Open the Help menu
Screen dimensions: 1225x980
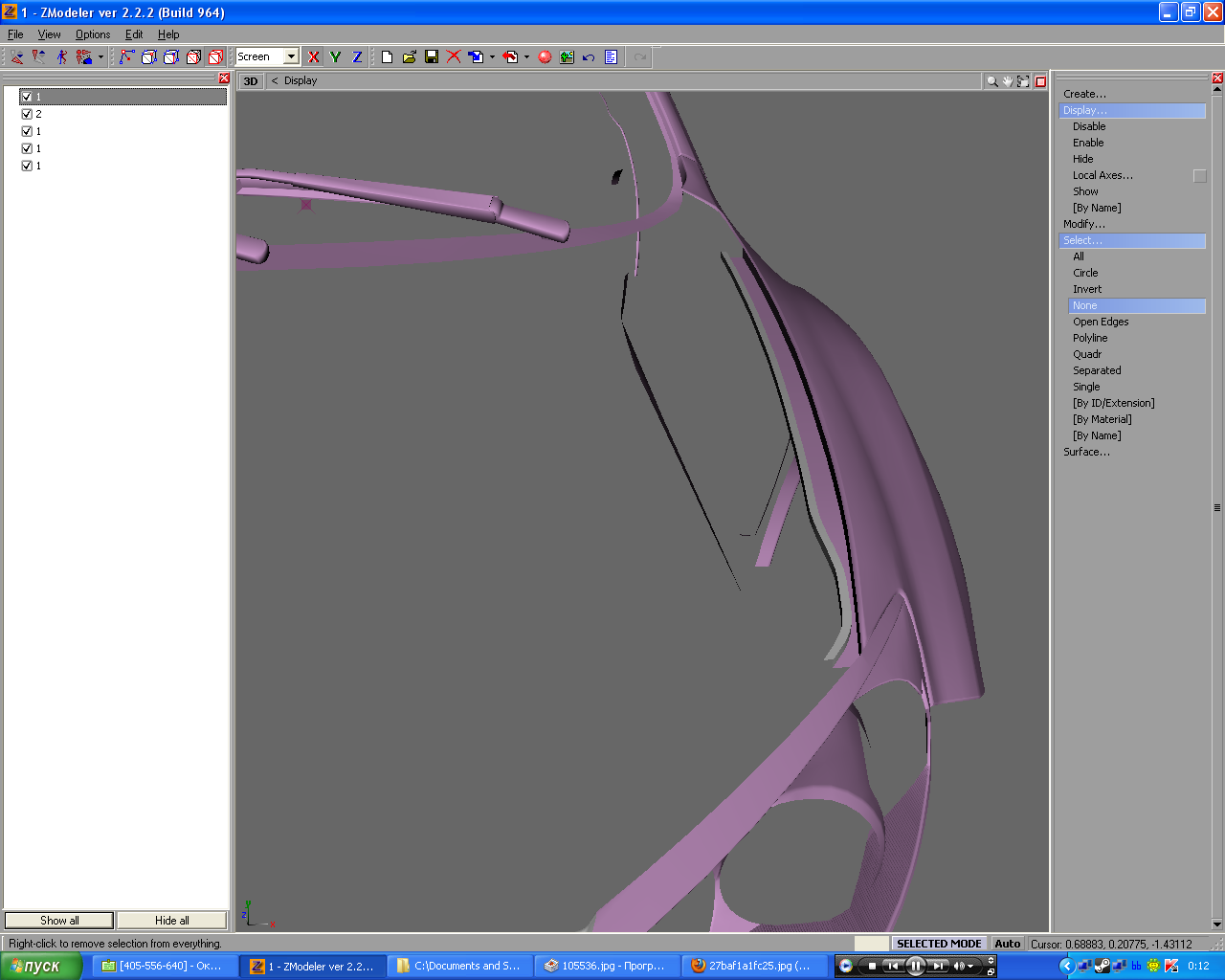coord(168,34)
